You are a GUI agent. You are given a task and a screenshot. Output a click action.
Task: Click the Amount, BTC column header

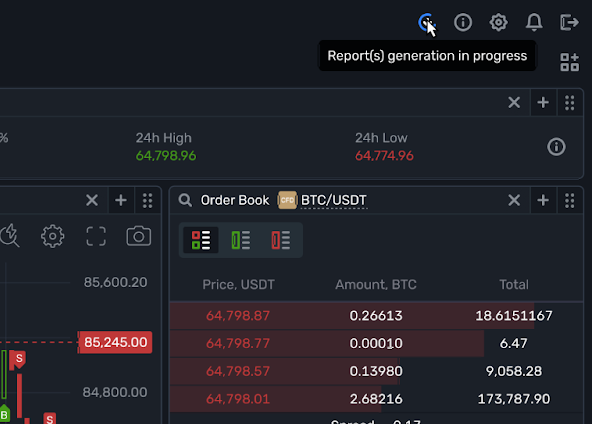[376, 284]
